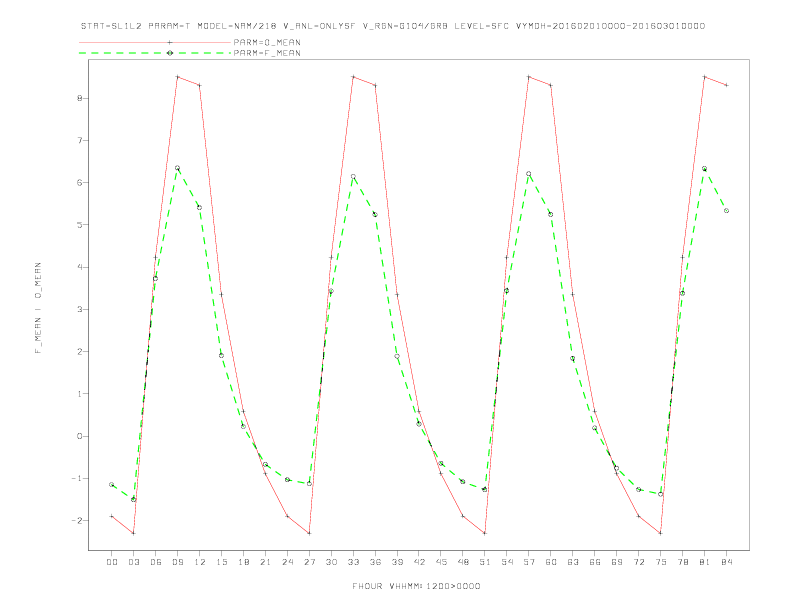
Task: Click y-axis tick label -1
Action: click(x=77, y=478)
